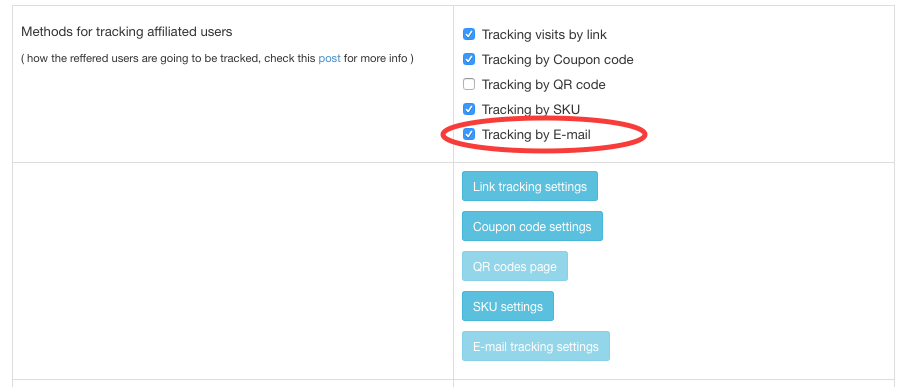Open Link tracking settings
901x387 pixels.
pyautogui.click(x=530, y=186)
